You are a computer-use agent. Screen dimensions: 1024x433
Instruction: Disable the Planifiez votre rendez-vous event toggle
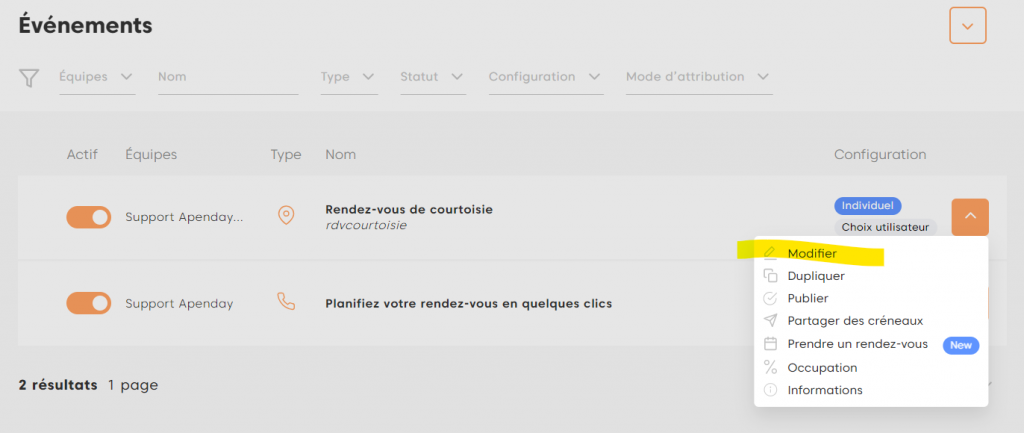[89, 303]
